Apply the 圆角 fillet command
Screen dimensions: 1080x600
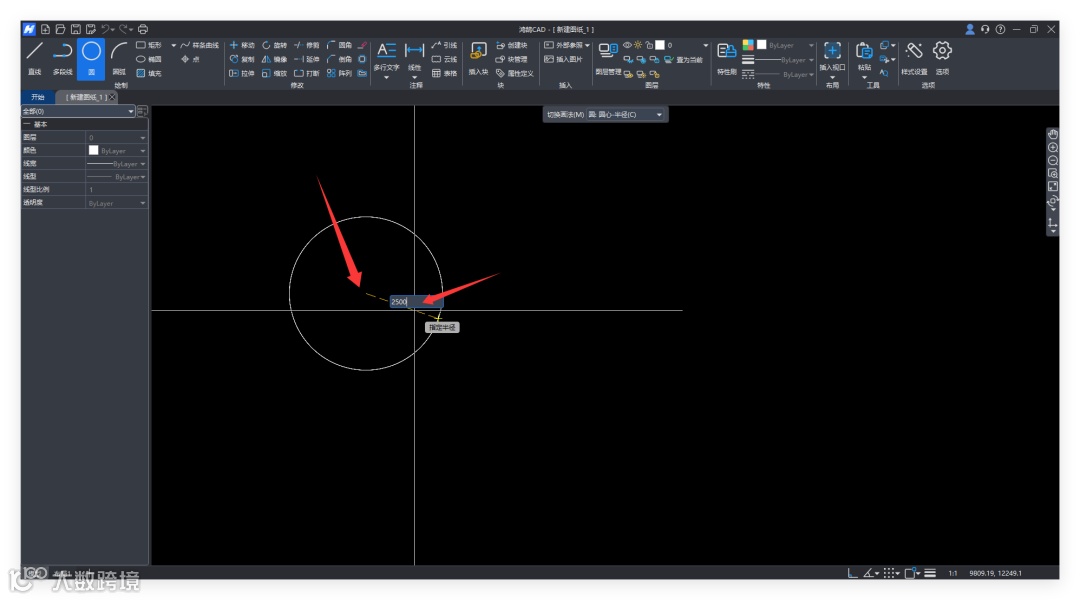(339, 45)
